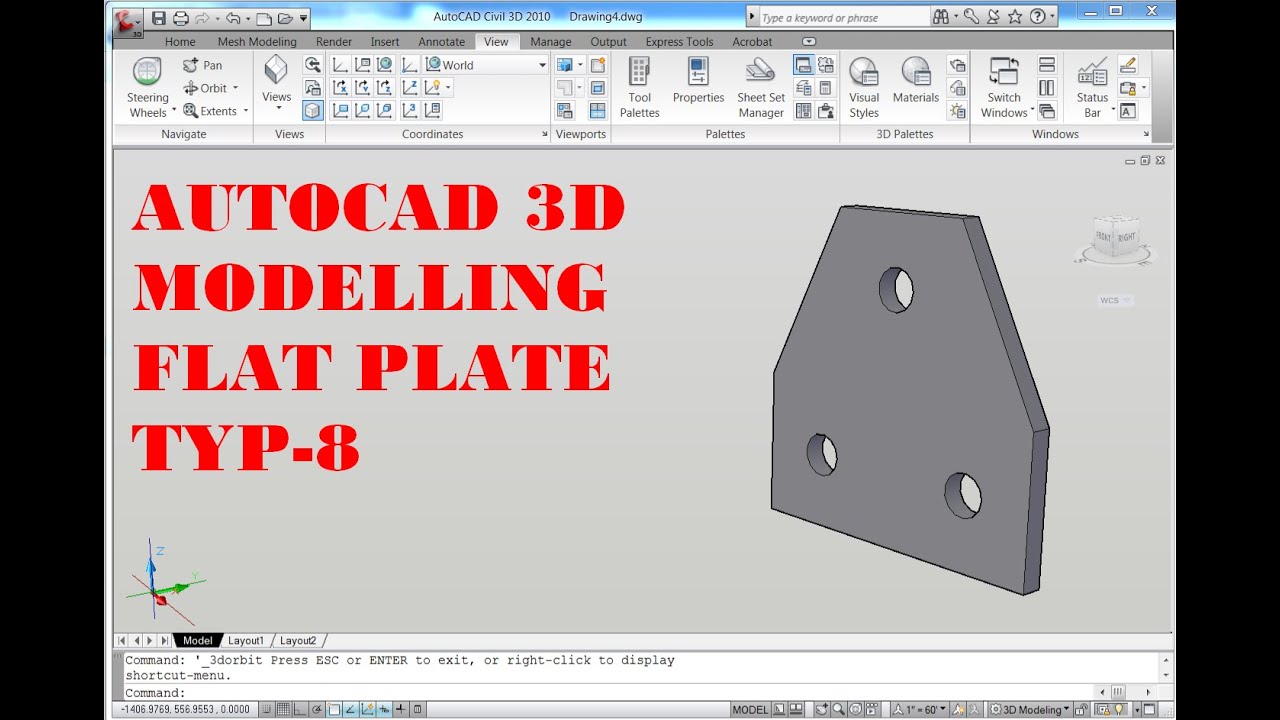Image resolution: width=1280 pixels, height=720 pixels.
Task: Select the Annotate ribbon tab
Action: (441, 42)
